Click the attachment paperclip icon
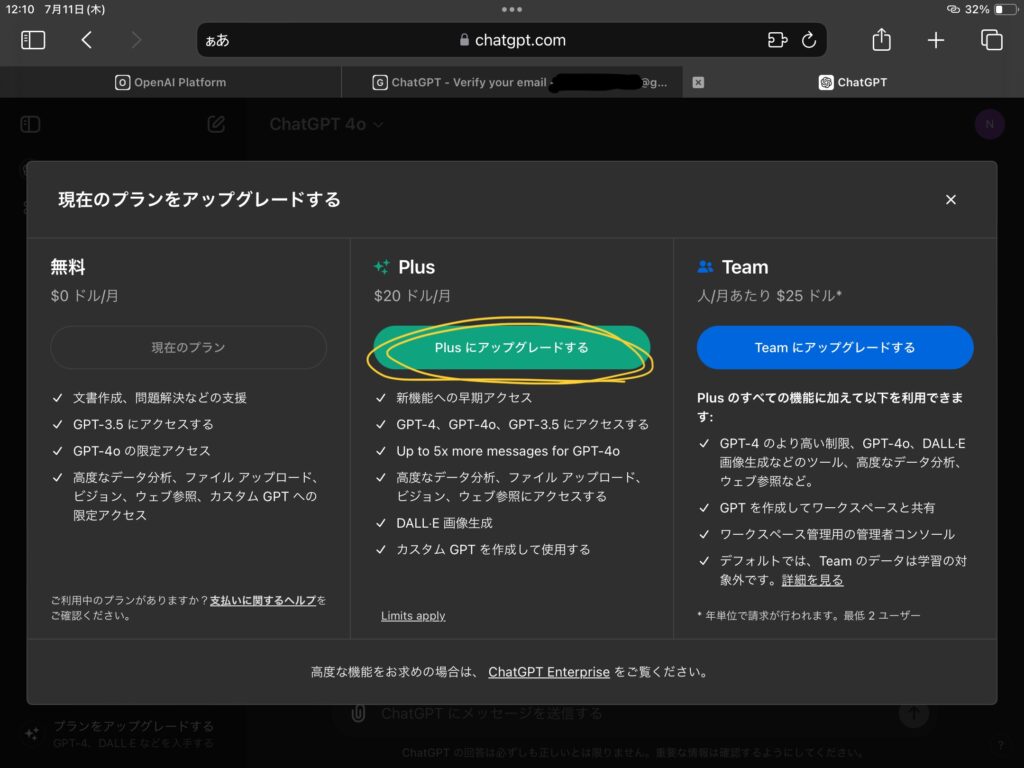Viewport: 1024px width, 768px height. pyautogui.click(x=358, y=713)
